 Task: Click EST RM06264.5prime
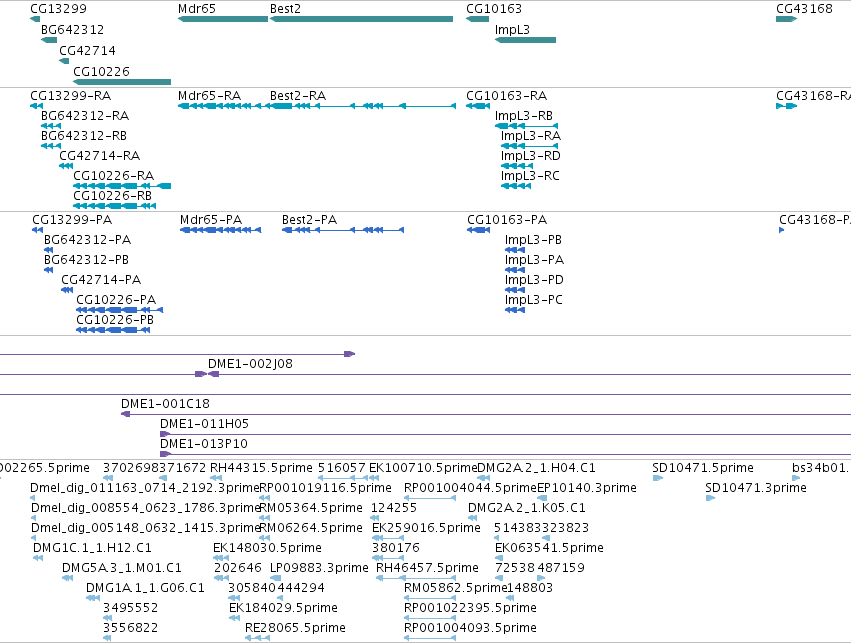coord(264,538)
